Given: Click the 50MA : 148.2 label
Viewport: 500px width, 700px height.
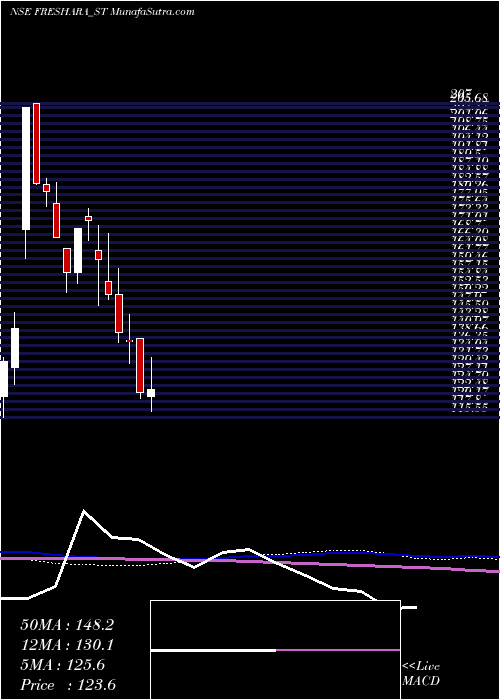Looking at the screenshot, I should (67, 625).
